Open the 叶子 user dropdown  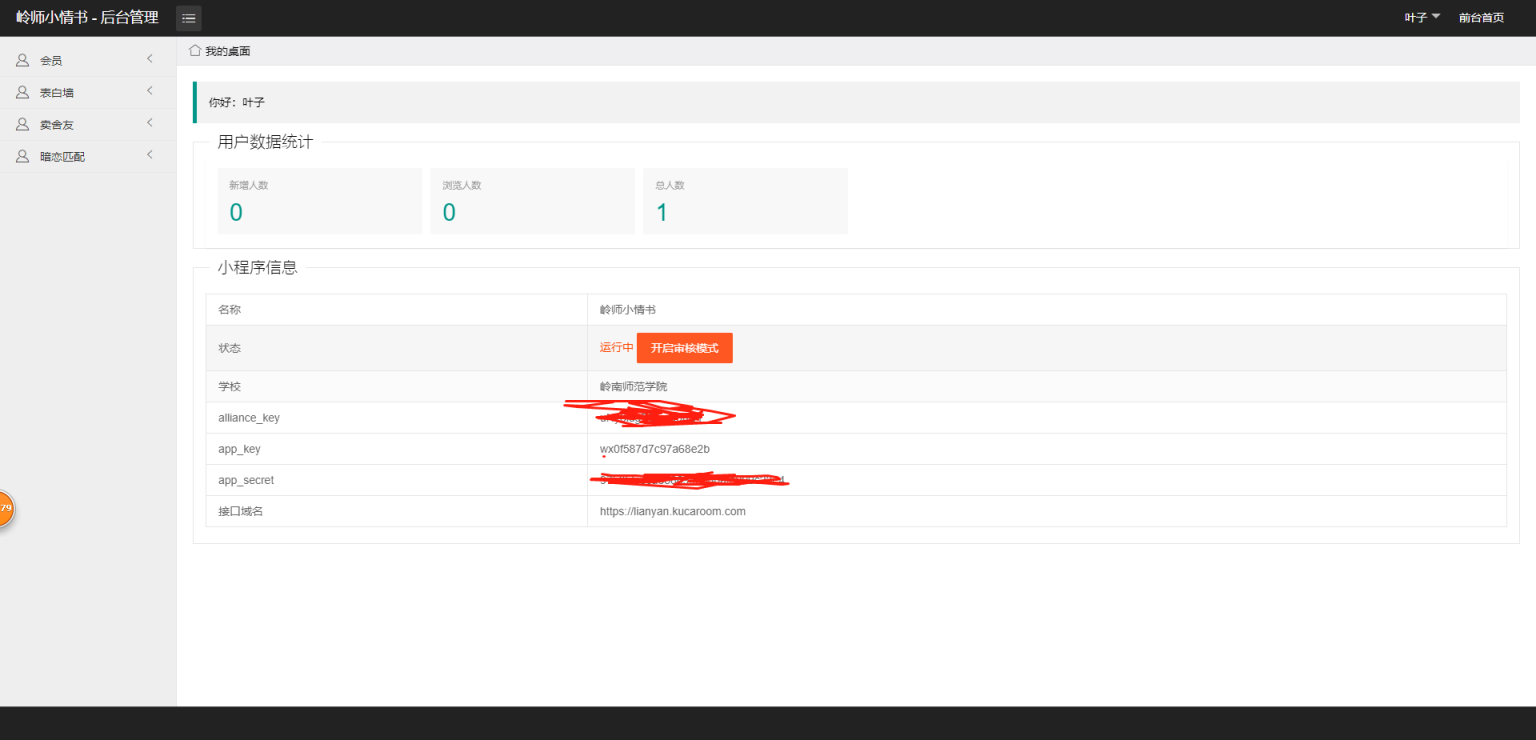(1422, 18)
